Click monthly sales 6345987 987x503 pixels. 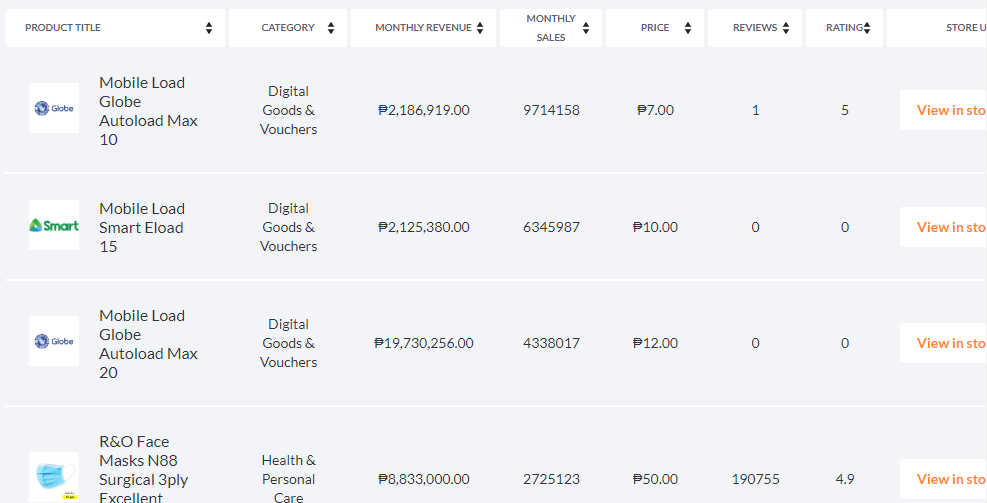(551, 227)
